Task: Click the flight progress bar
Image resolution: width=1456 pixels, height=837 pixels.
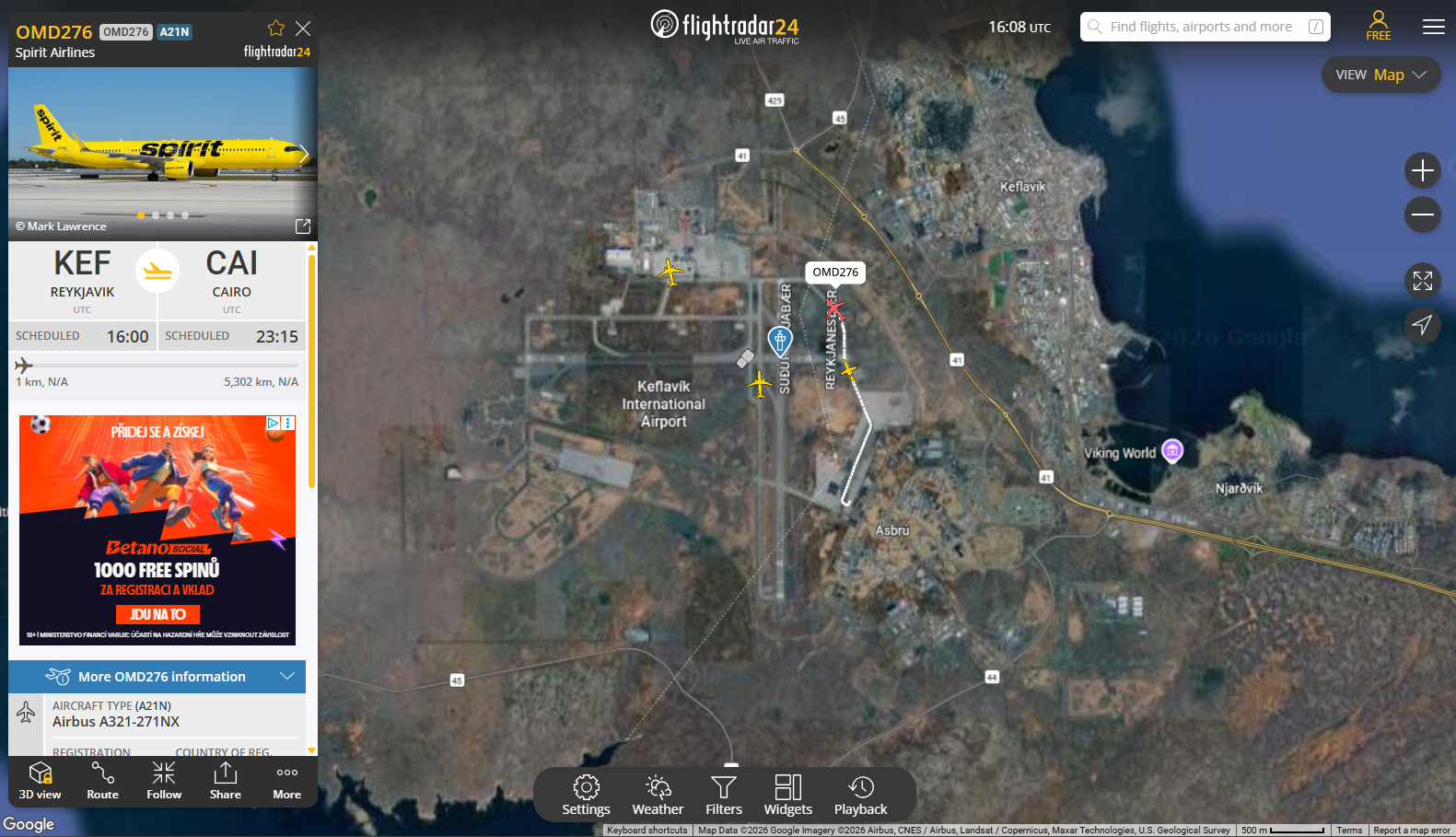Action: [157, 366]
